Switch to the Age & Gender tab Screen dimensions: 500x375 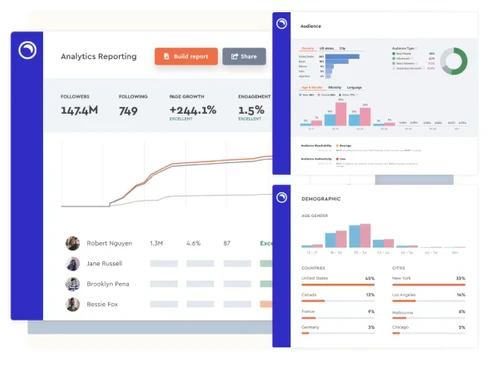click(312, 87)
